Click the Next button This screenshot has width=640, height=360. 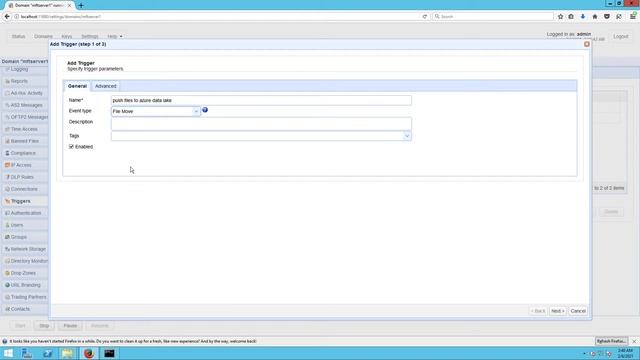pos(558,311)
